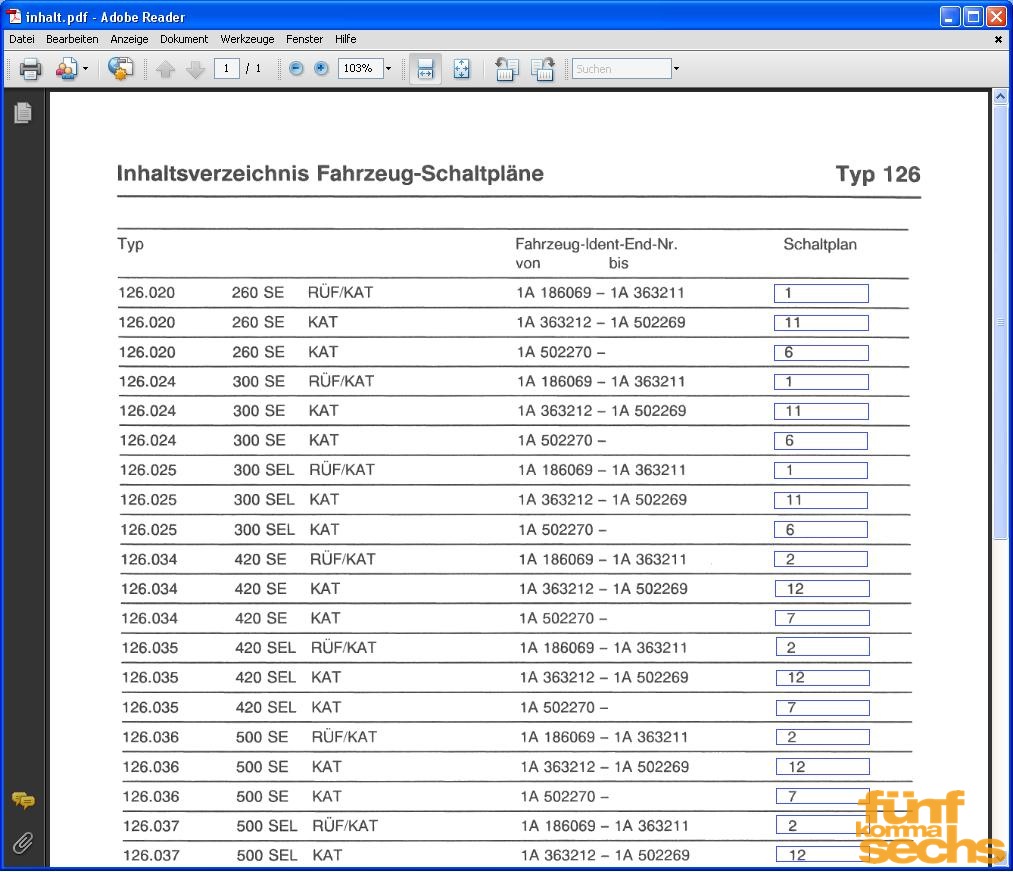1013x872 pixels.
Task: Click Schaltplan link 12 for 126.034 420 SE
Action: 822,589
